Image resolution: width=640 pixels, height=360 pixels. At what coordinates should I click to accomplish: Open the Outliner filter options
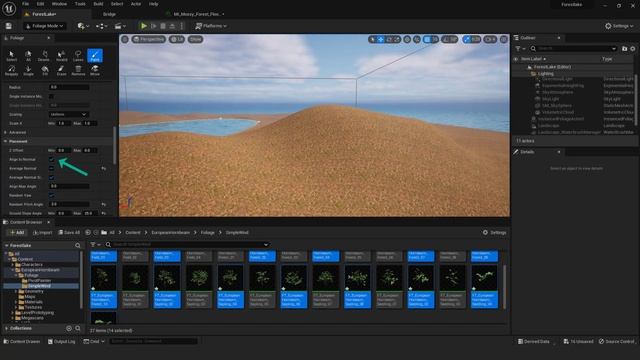coord(520,49)
